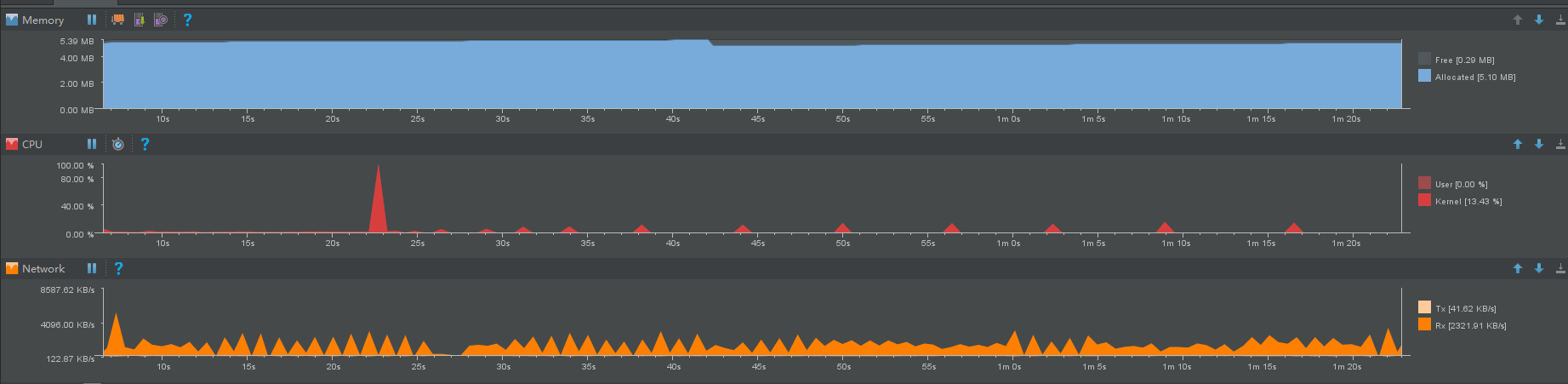Click the Allocated legend blue swatch
This screenshot has width=1568, height=384.
1424,76
